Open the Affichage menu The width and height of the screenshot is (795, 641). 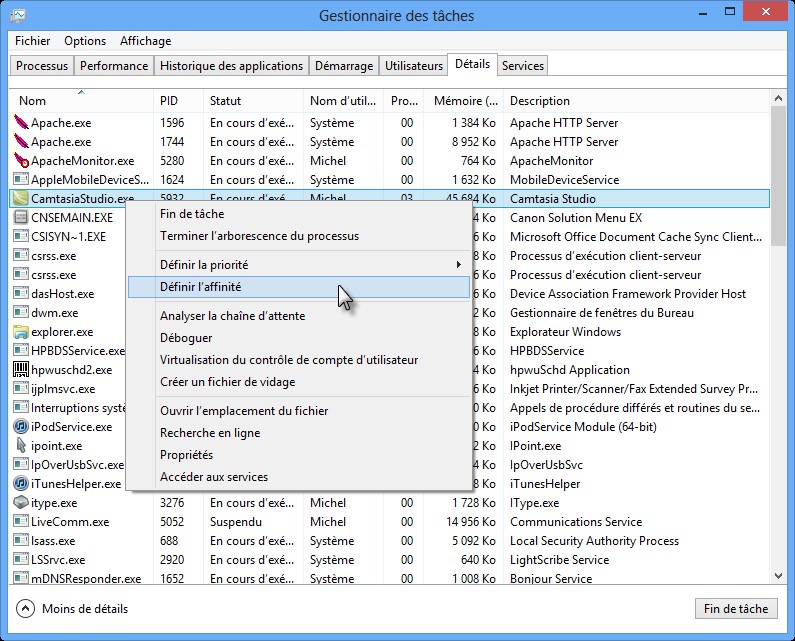coord(145,41)
